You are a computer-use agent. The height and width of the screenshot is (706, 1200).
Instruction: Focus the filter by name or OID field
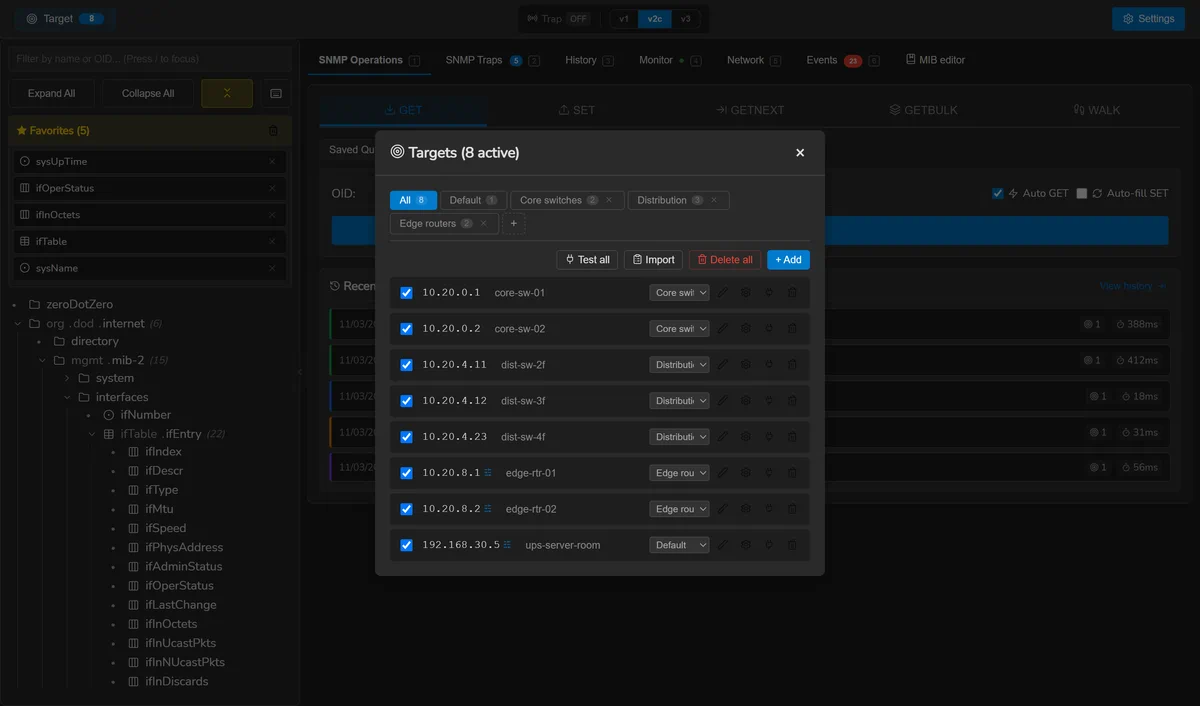pyautogui.click(x=150, y=59)
